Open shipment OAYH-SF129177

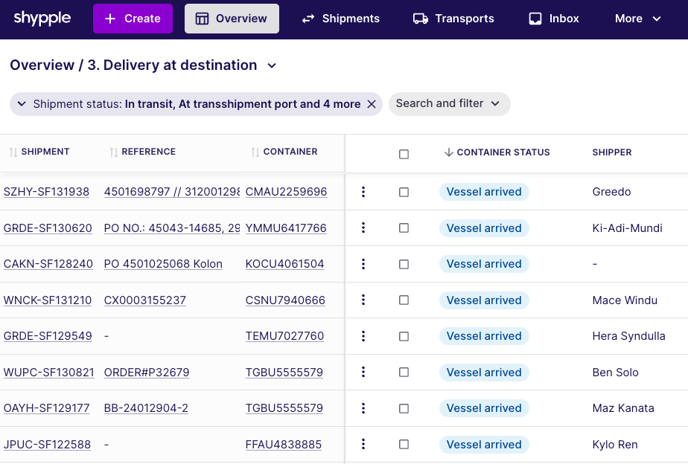pos(47,408)
